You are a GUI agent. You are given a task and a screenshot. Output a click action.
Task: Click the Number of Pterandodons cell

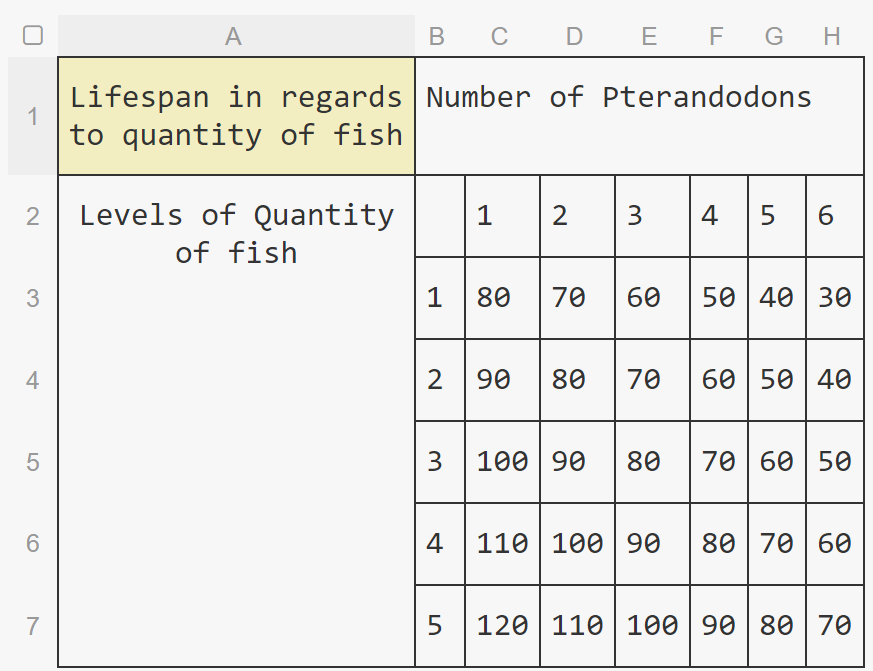[x=639, y=116]
